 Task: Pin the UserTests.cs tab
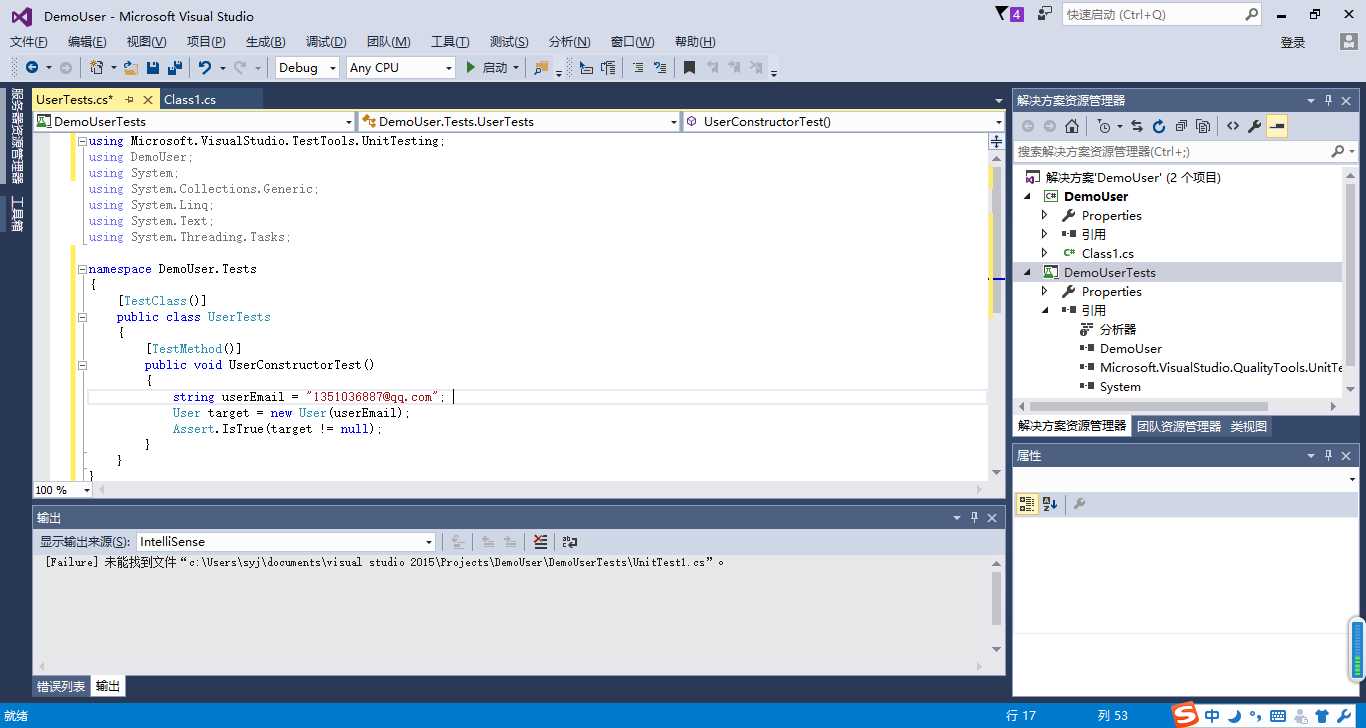130,99
